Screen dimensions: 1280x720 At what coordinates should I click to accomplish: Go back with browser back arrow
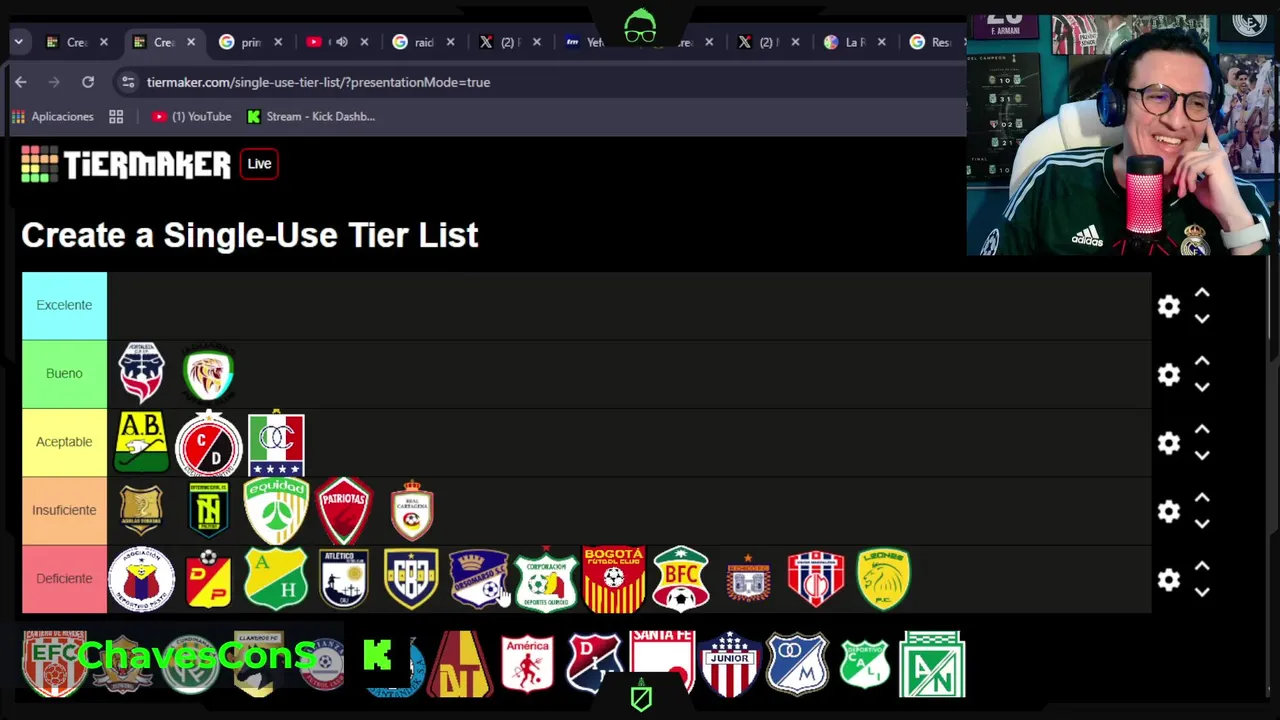21,82
